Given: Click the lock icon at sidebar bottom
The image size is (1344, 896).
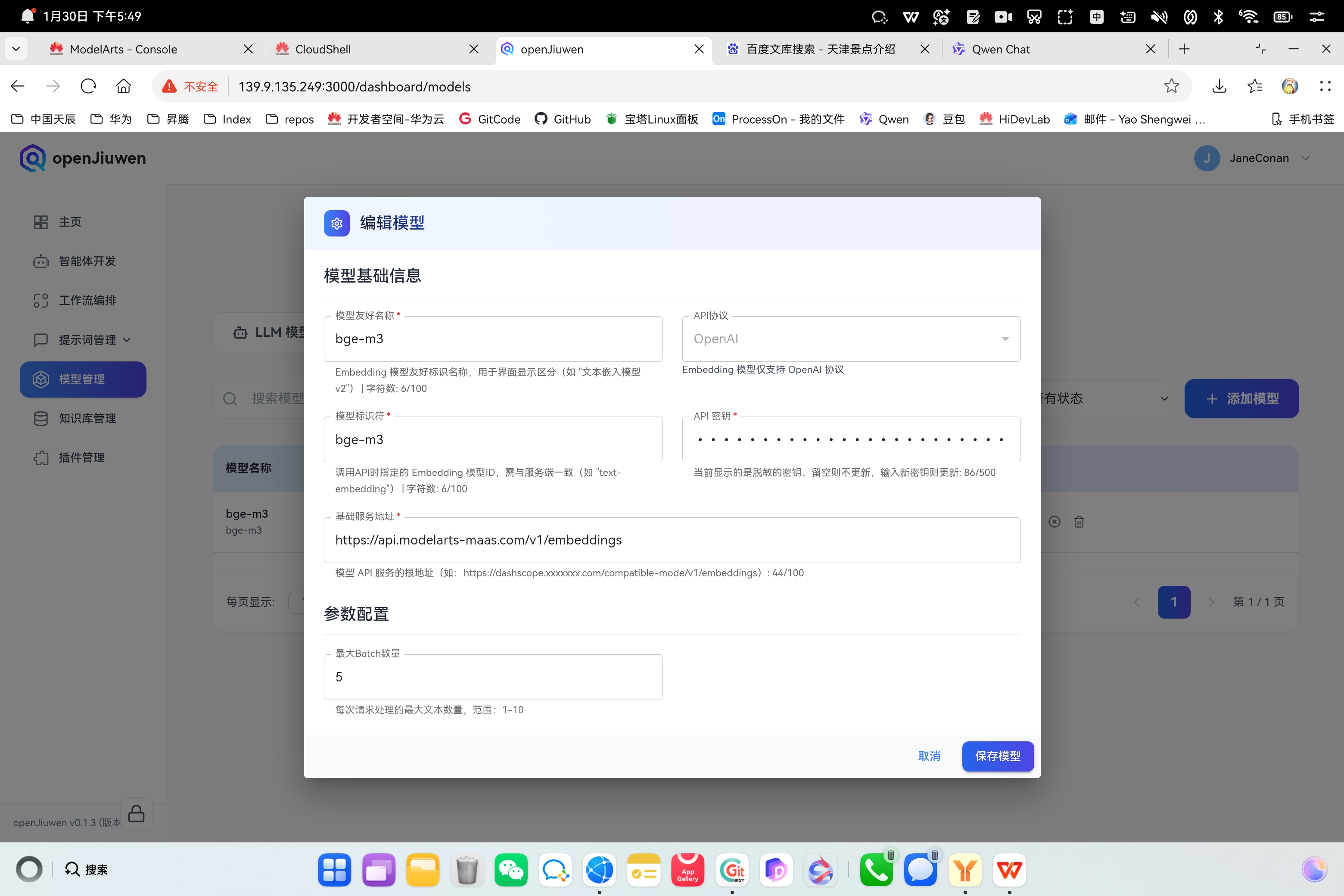Looking at the screenshot, I should click(136, 814).
